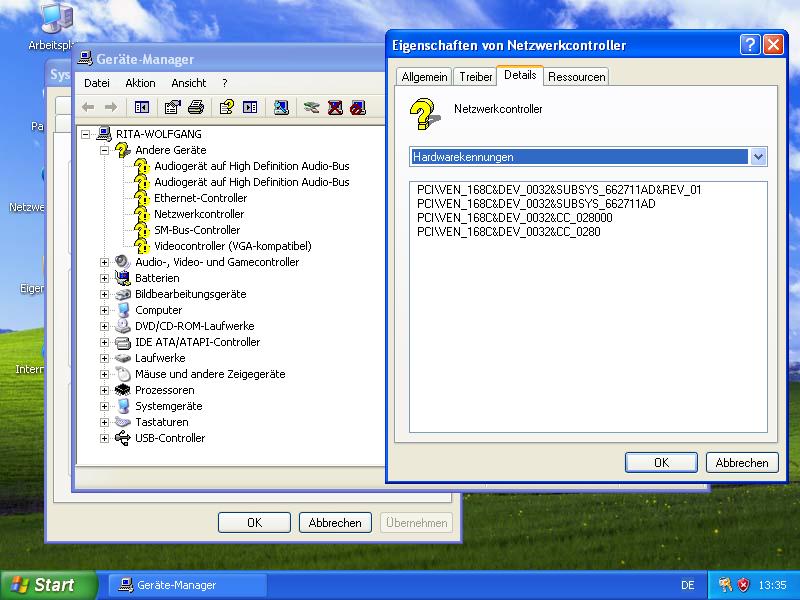
Task: Click OK in the background system dialog
Action: [x=254, y=522]
